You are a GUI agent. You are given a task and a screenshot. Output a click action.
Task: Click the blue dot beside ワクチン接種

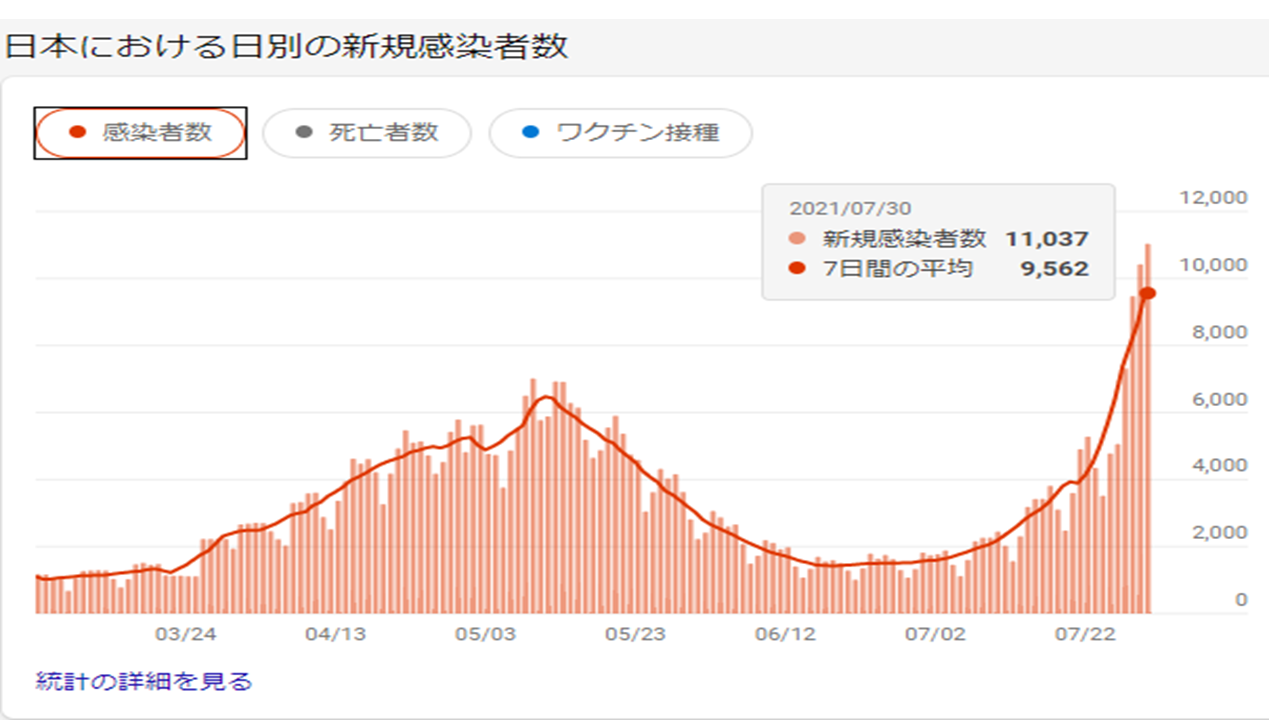click(x=531, y=133)
